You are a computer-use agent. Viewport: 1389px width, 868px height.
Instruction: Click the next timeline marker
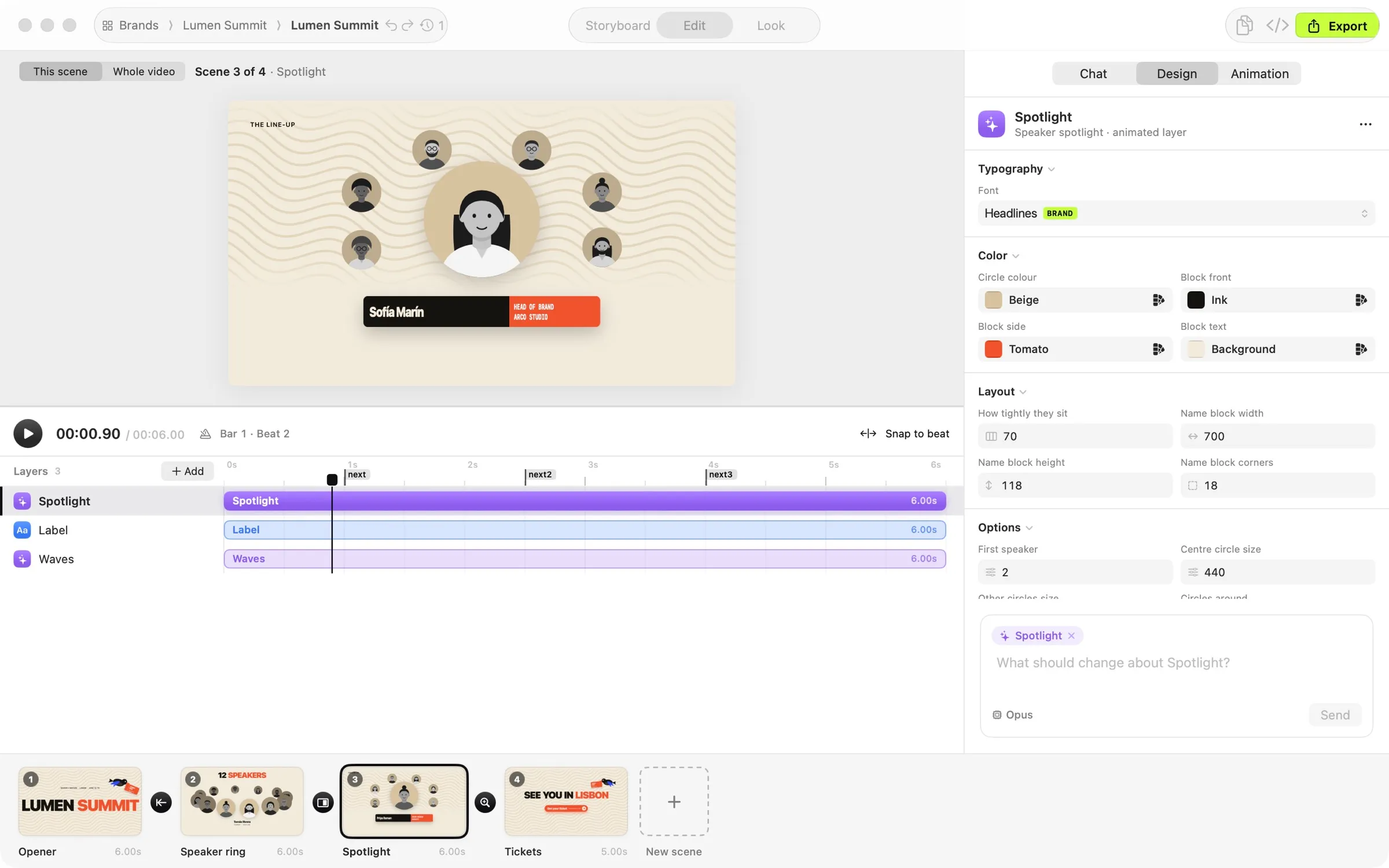point(357,475)
